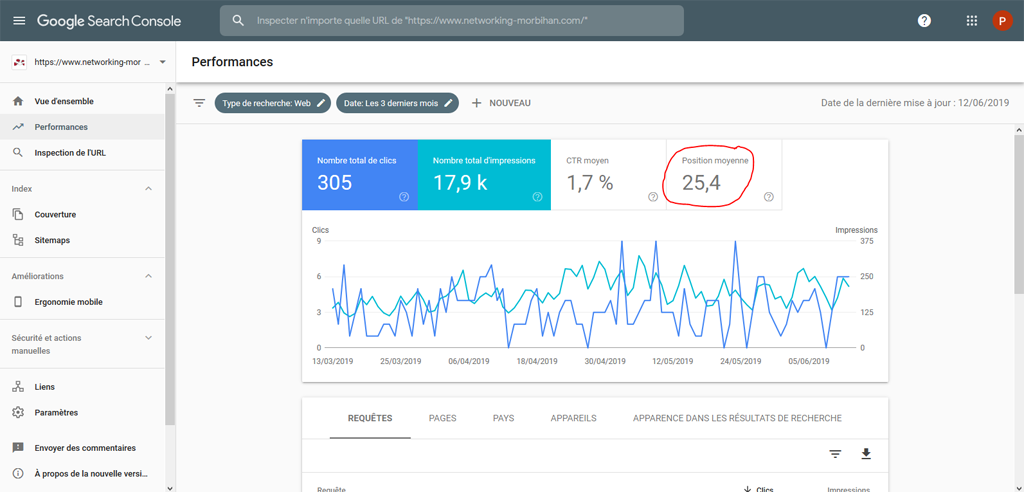Collapse the Index section

pos(148,189)
